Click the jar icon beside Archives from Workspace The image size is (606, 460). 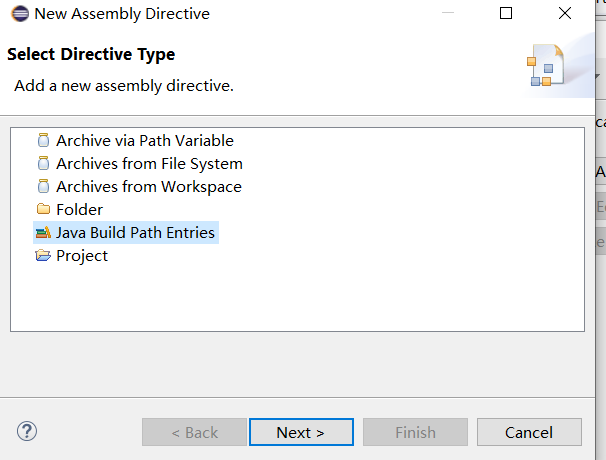[x=43, y=187]
